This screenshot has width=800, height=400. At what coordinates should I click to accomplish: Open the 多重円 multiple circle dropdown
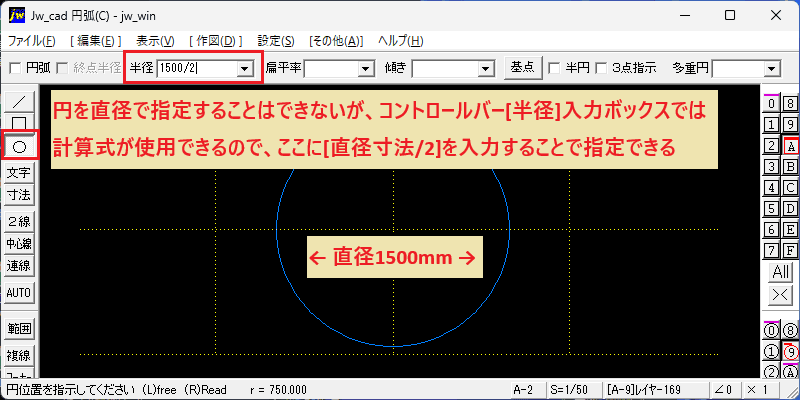(x=770, y=68)
